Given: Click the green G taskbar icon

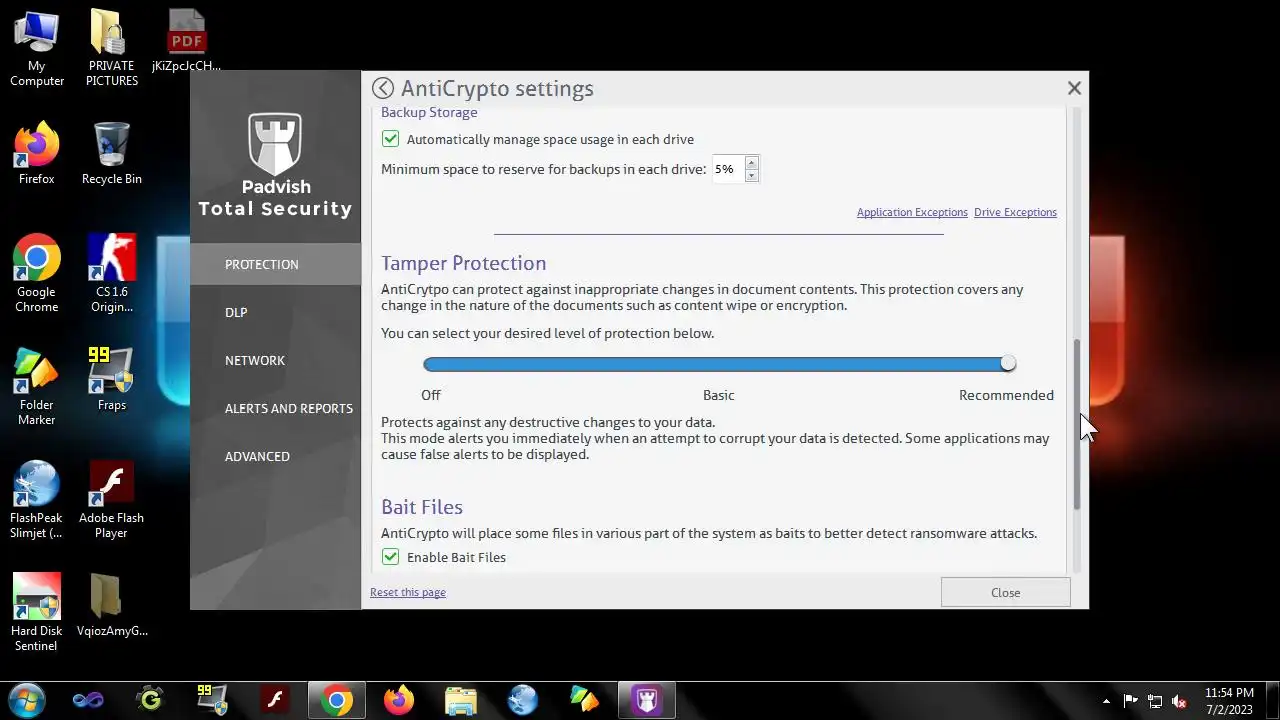Looking at the screenshot, I should [150, 700].
